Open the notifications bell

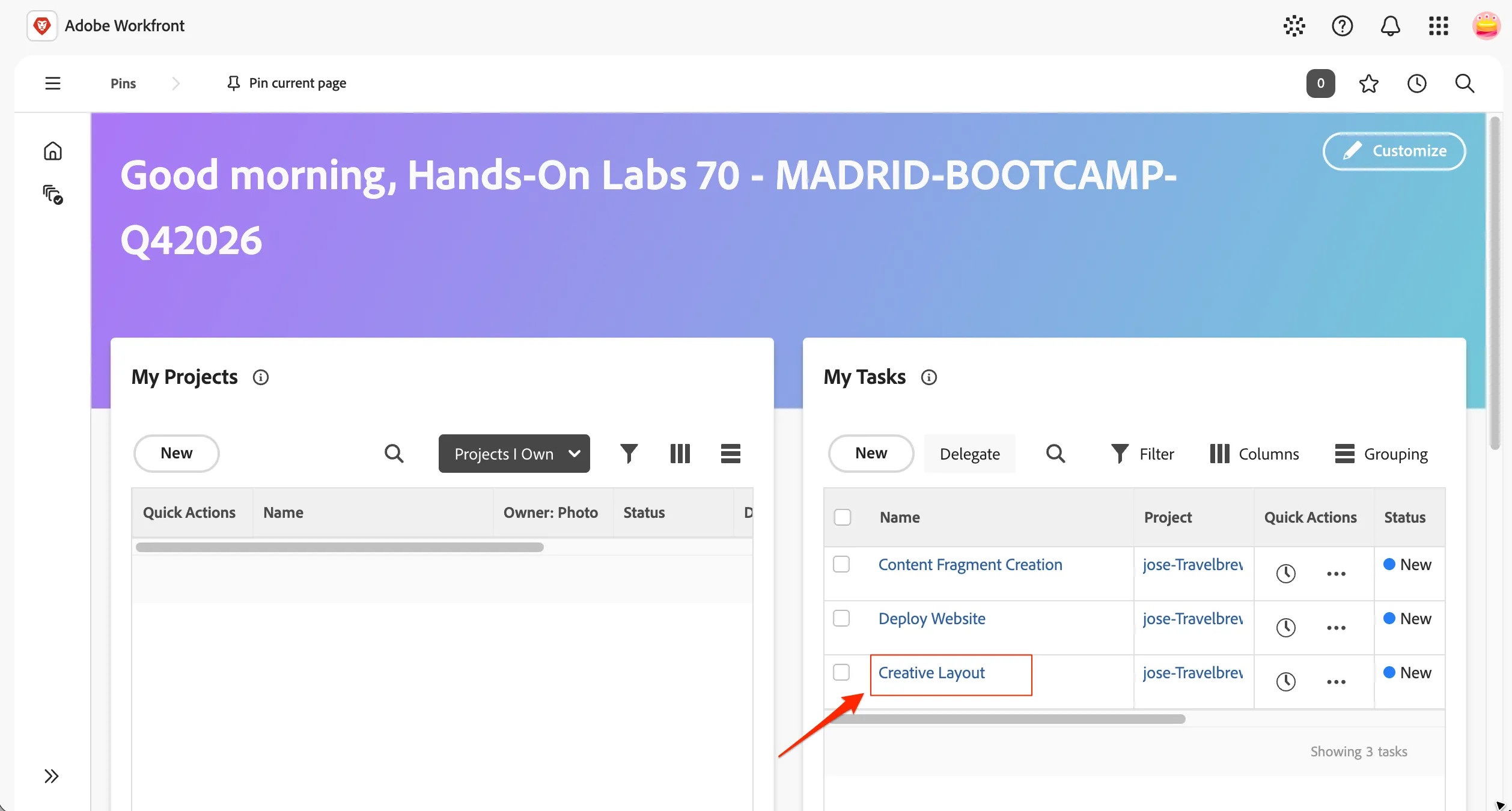1390,26
